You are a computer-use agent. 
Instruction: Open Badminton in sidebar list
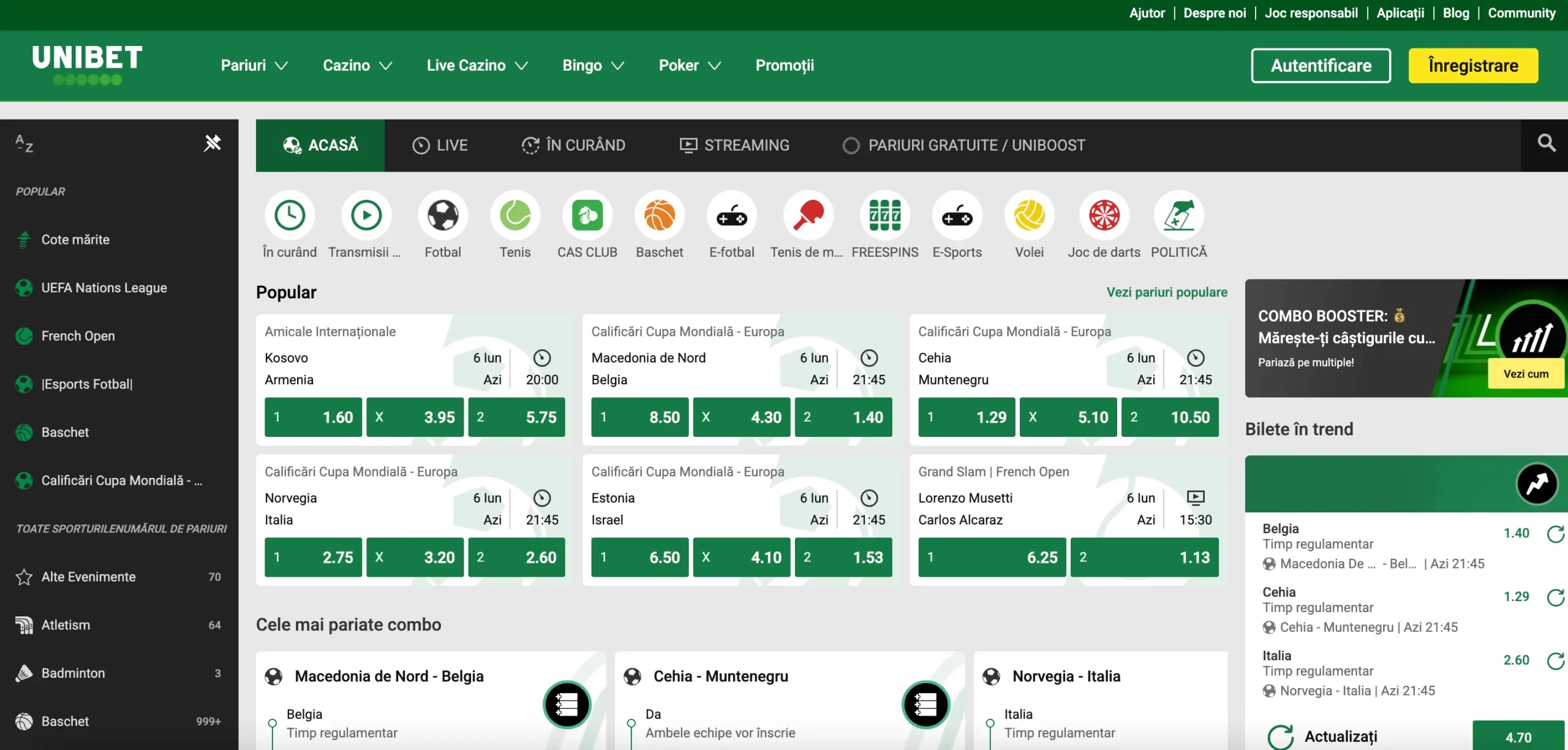119,673
